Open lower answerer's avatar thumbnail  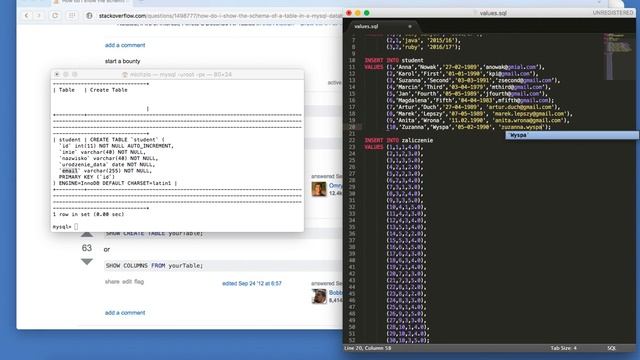click(x=319, y=296)
